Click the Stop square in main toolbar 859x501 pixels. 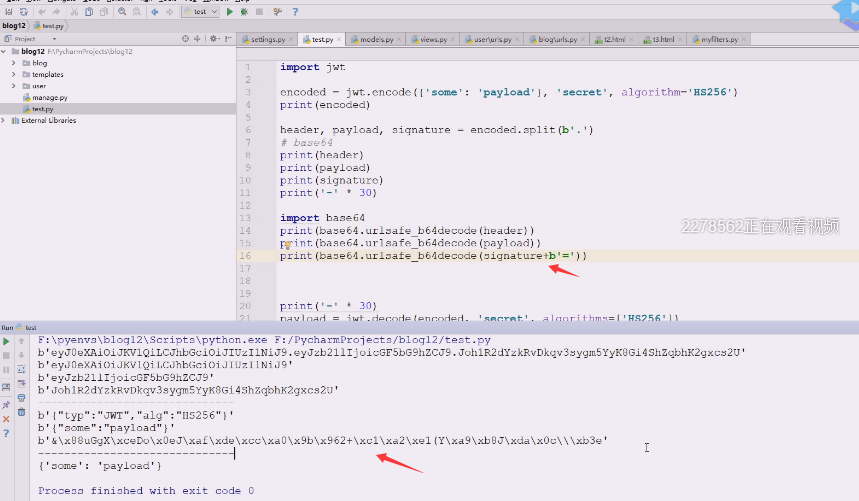click(260, 11)
